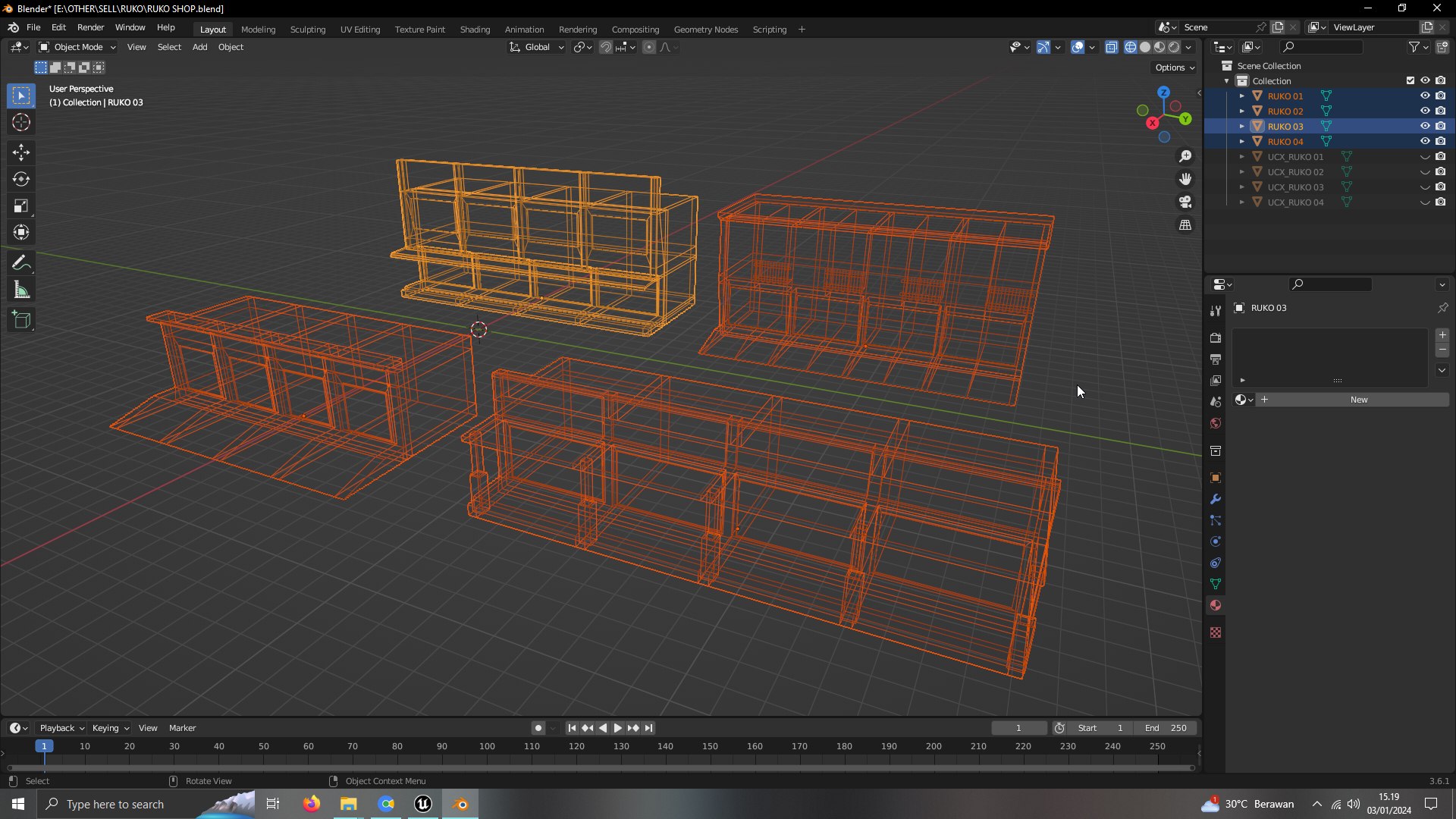The image size is (1456, 819).
Task: Activate the Scale tool
Action: (x=21, y=206)
